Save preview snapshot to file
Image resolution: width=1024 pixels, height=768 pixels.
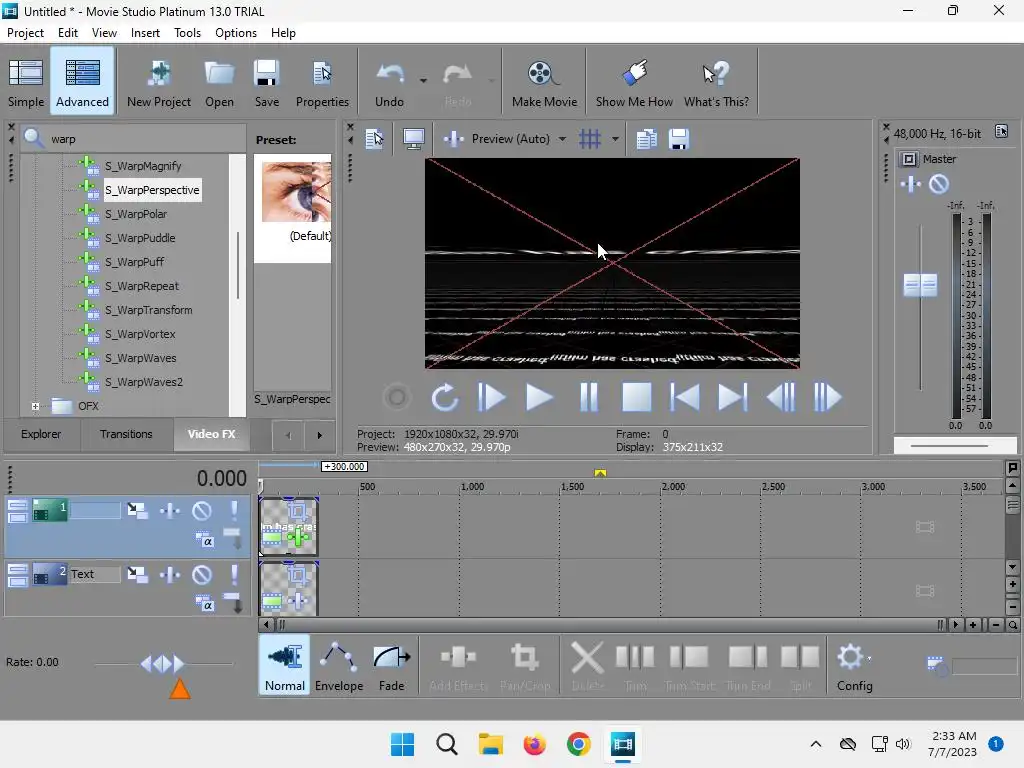[679, 138]
